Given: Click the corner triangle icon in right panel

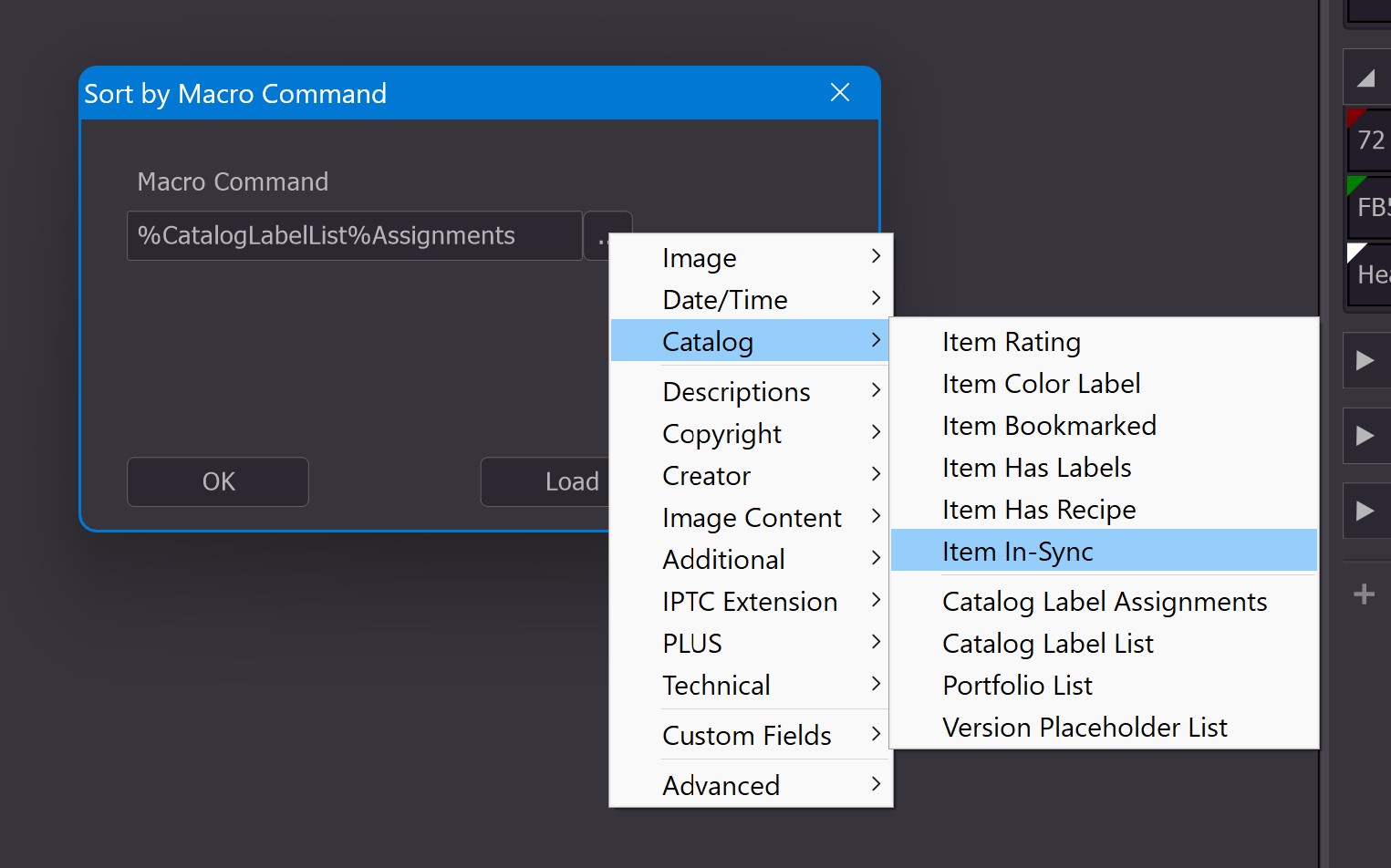Looking at the screenshot, I should click(x=1365, y=78).
